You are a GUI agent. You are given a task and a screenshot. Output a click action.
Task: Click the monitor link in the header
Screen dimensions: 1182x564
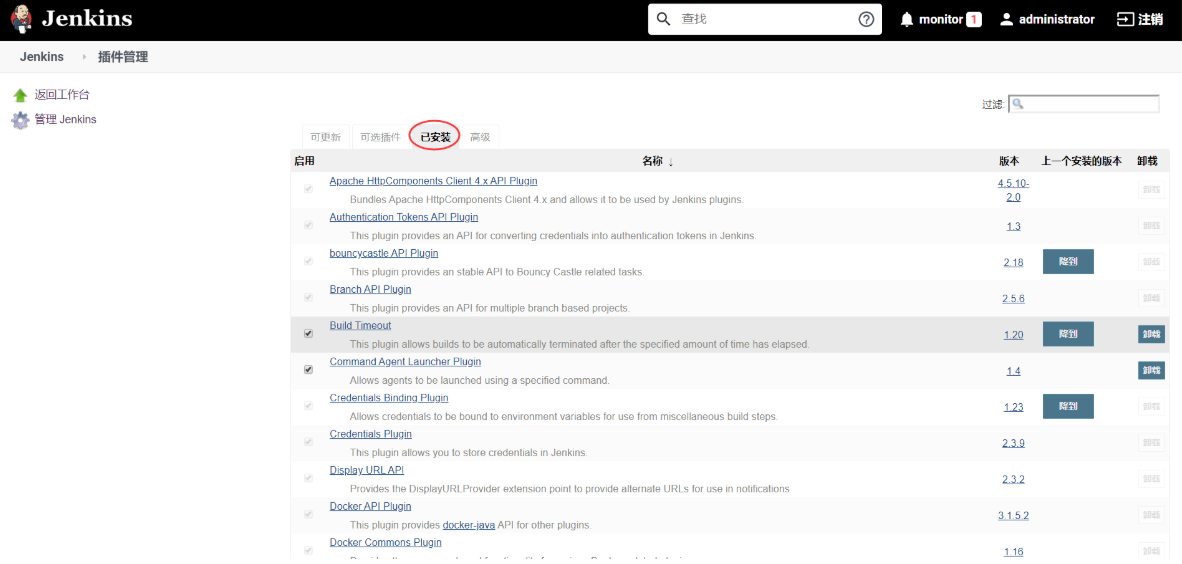point(941,20)
